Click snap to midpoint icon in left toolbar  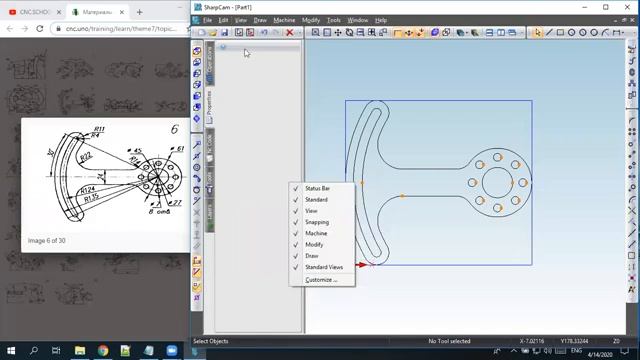[x=197, y=156]
